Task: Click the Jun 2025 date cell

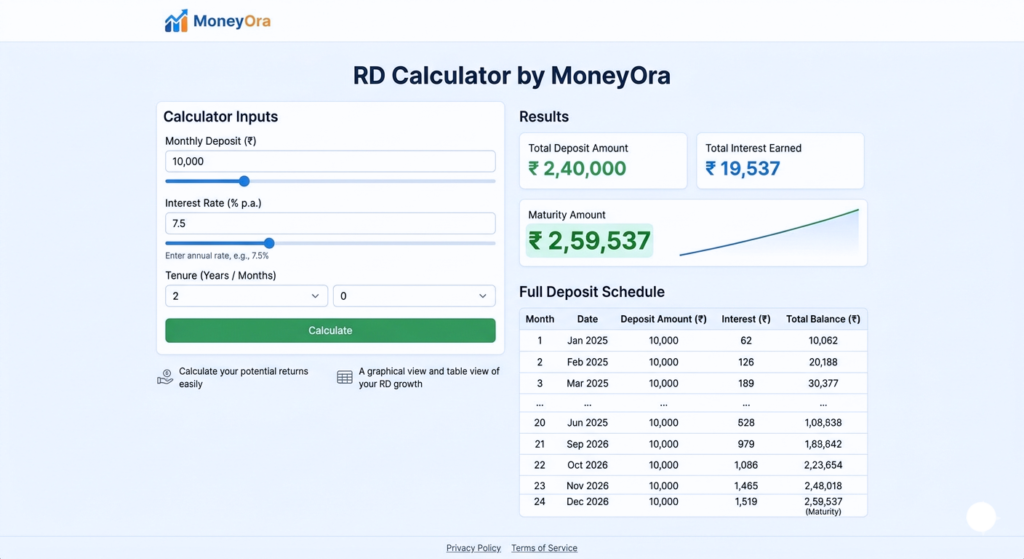Action: 587,423
